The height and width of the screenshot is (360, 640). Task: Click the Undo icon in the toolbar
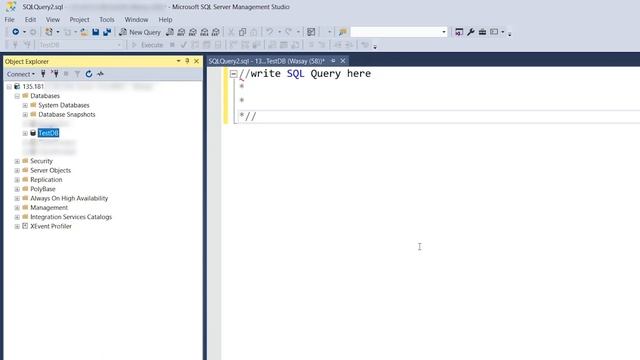coord(269,32)
